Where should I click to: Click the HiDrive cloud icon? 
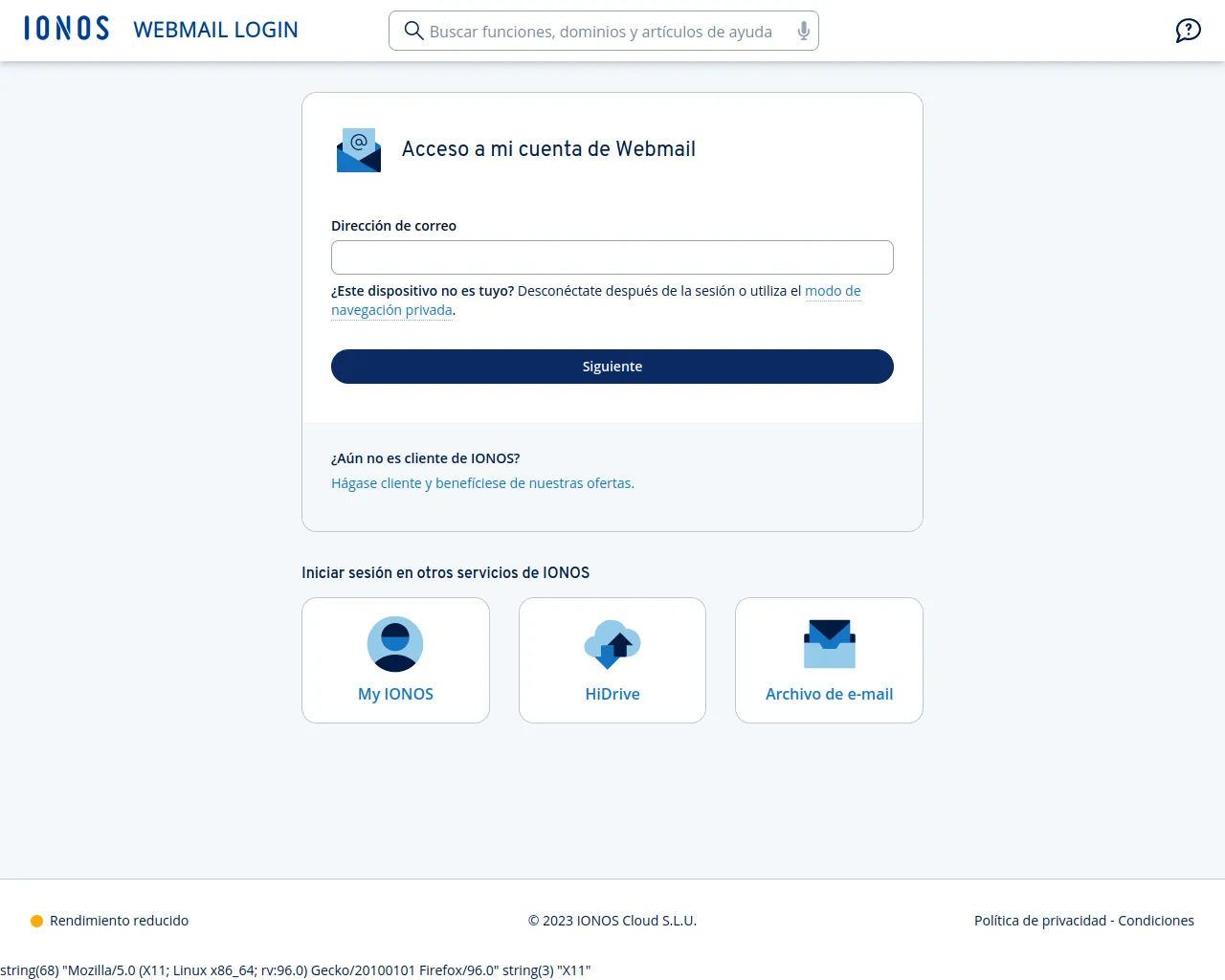612,644
